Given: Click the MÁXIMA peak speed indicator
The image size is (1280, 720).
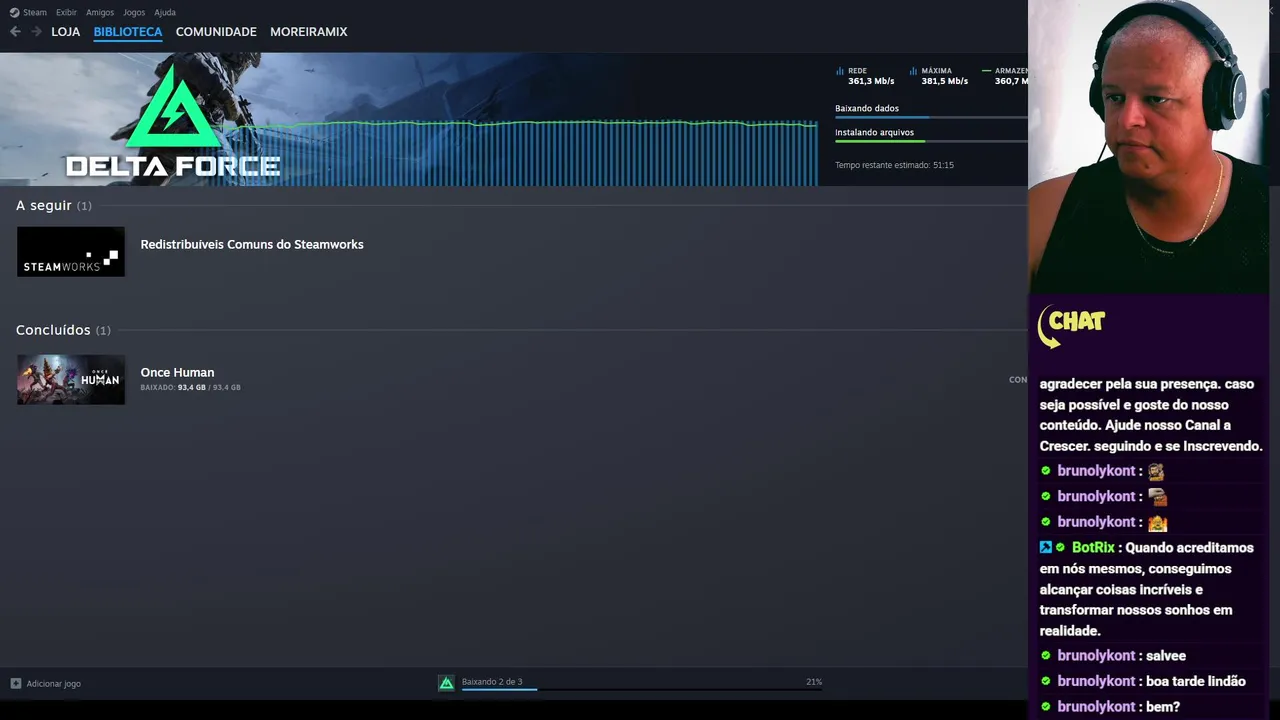Looking at the screenshot, I should point(939,76).
